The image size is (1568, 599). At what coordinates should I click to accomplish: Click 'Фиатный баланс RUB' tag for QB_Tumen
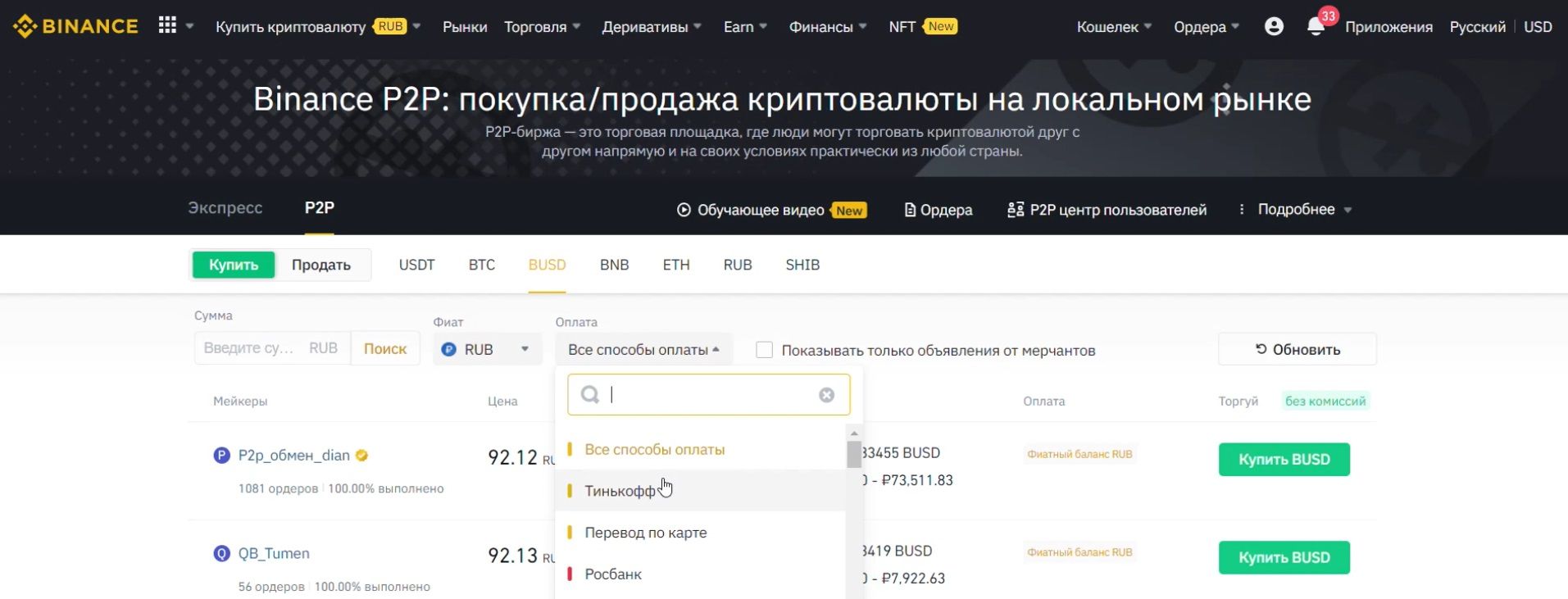tap(1079, 552)
